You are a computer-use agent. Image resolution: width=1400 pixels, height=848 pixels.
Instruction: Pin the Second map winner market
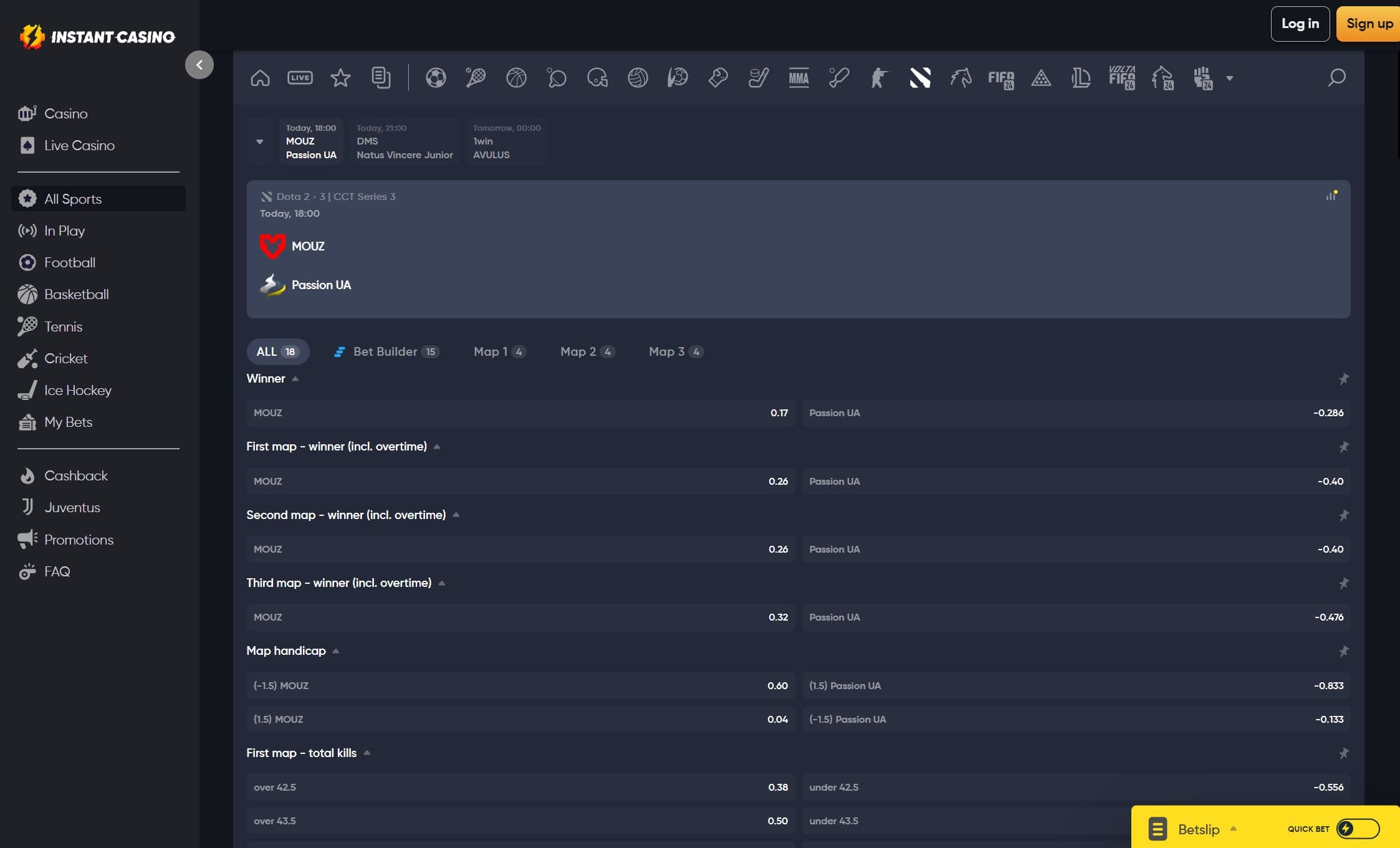point(1344,515)
